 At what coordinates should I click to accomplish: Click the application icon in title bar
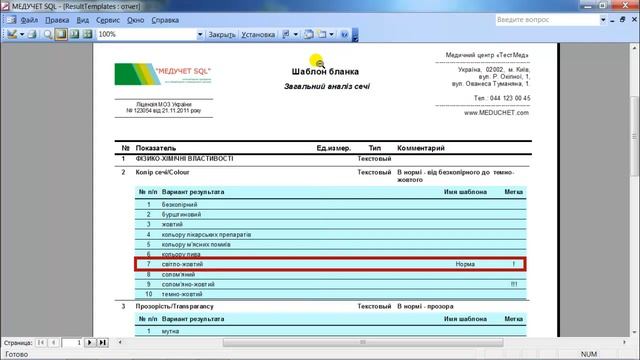[5, 6]
